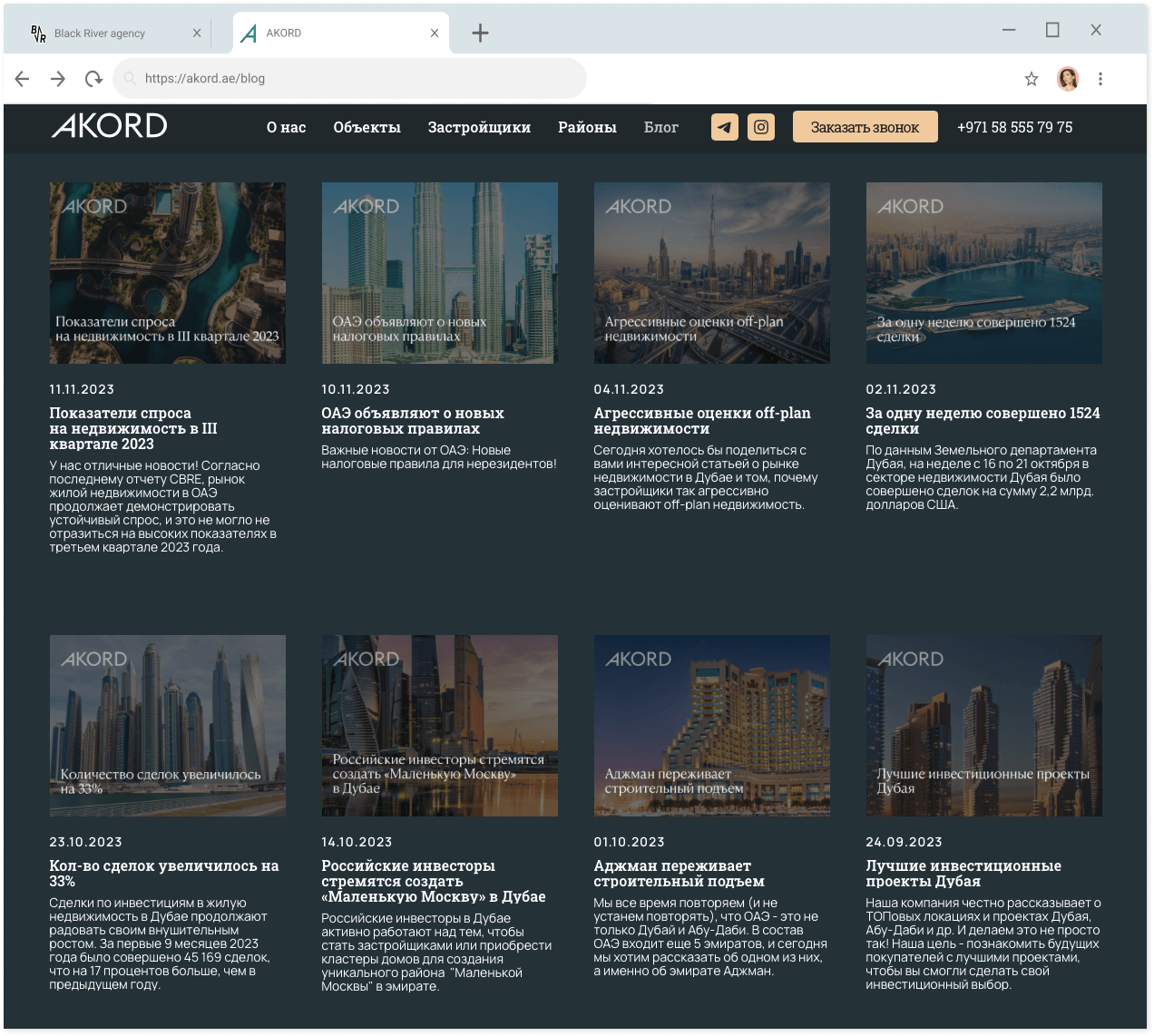Open article title 'ОАЭ объявляют о новых налоговых правилах'

pyautogui.click(x=413, y=421)
